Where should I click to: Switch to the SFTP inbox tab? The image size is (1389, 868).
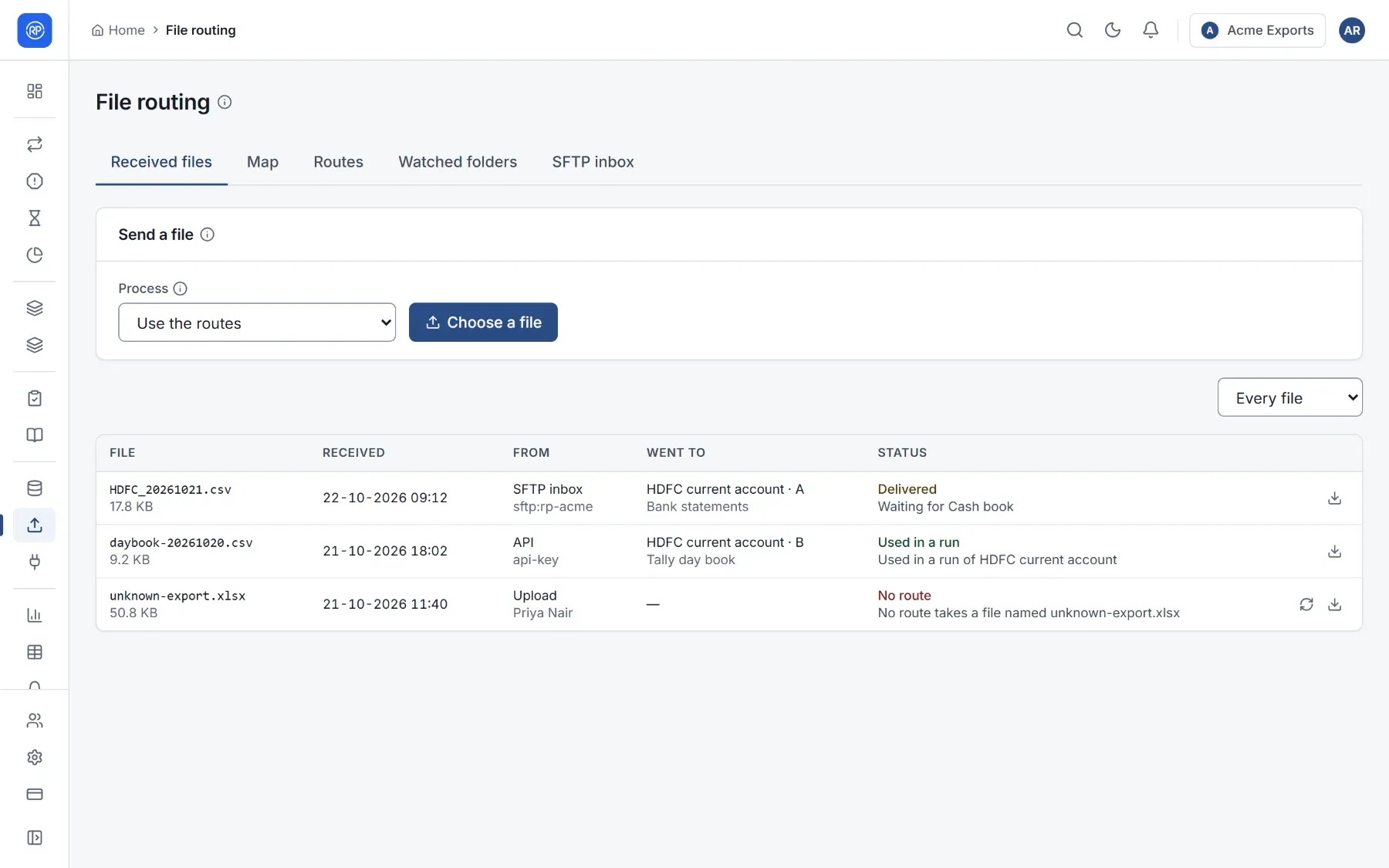pyautogui.click(x=593, y=162)
